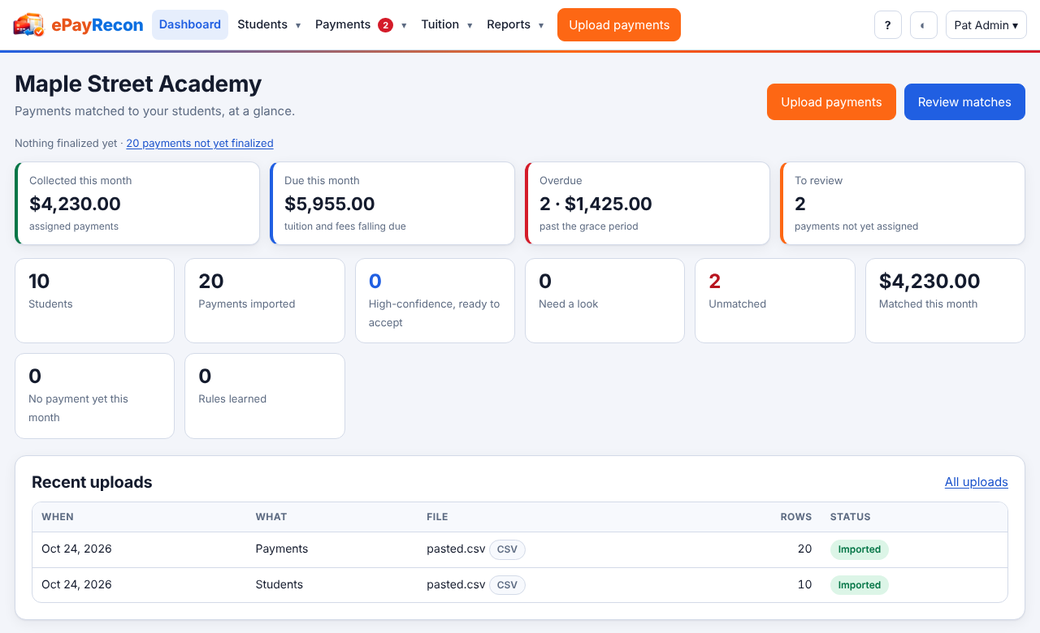Click 'Students' in the Recent uploads table
The width and height of the screenshot is (1040, 633).
click(x=279, y=585)
